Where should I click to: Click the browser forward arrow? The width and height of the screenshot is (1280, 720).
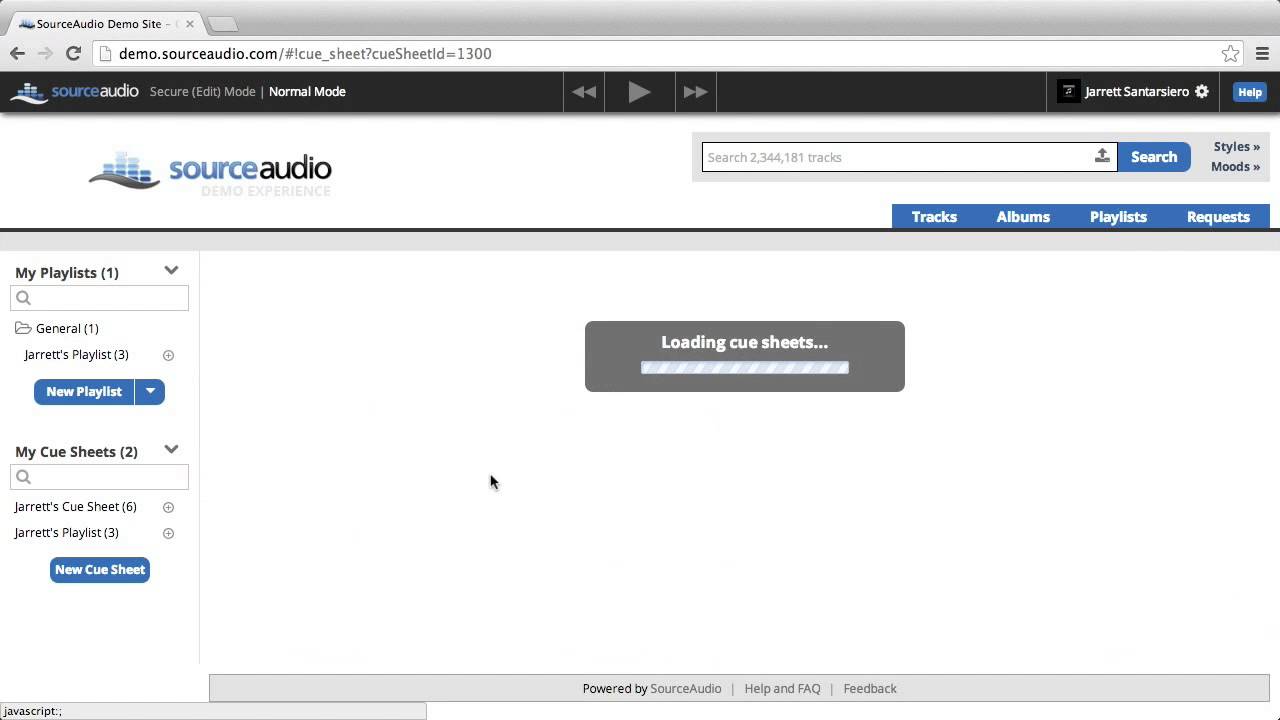tap(45, 54)
